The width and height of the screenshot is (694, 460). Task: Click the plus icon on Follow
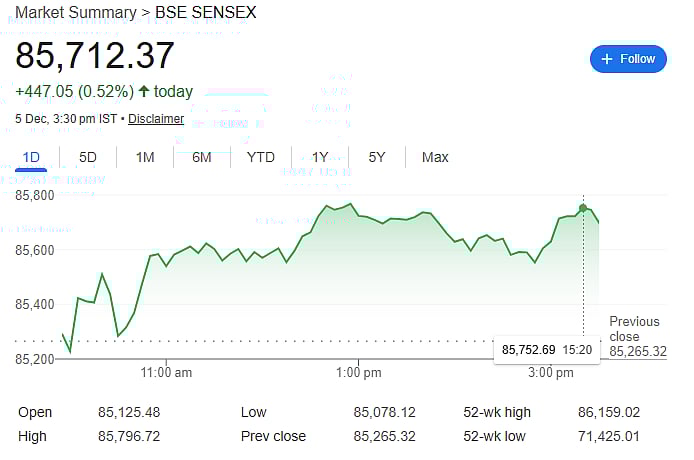coord(605,59)
